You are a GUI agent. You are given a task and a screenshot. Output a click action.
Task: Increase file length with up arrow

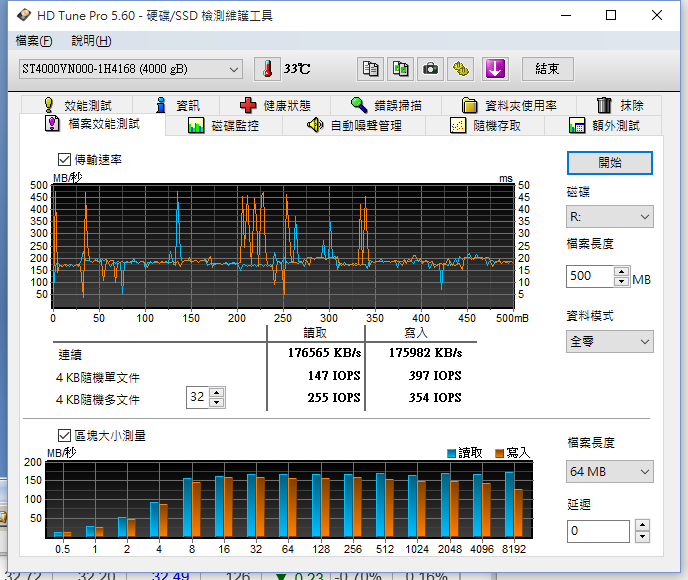pyautogui.click(x=621, y=271)
